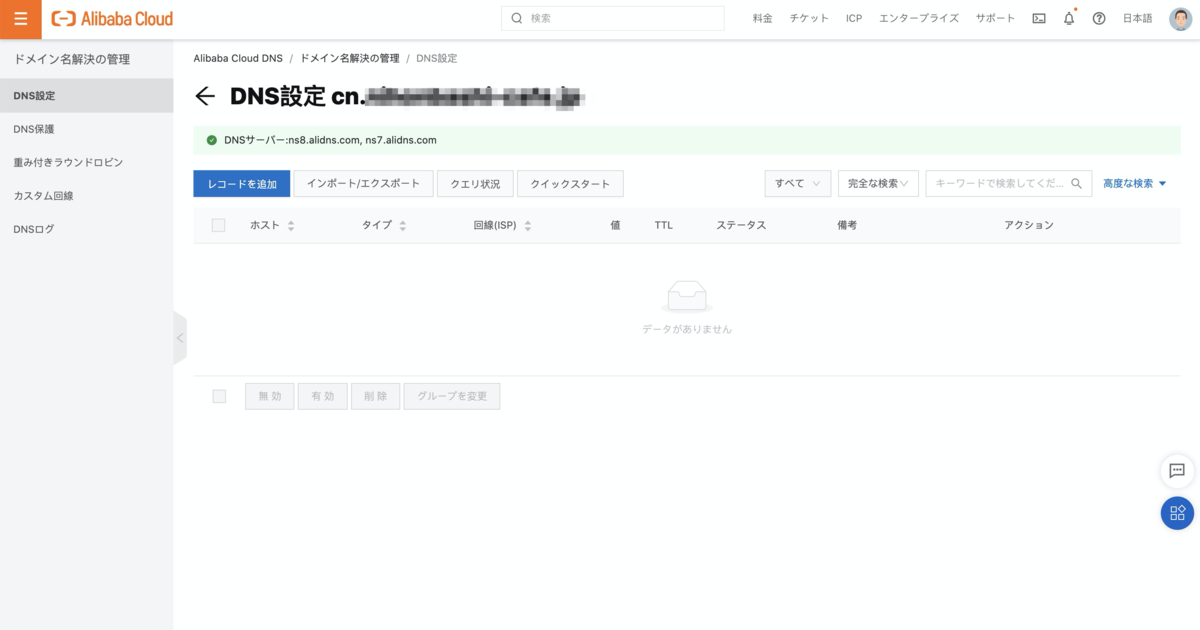Screen dimensions: 1200x630
Task: Click the user avatar in header
Action: click(x=1180, y=19)
